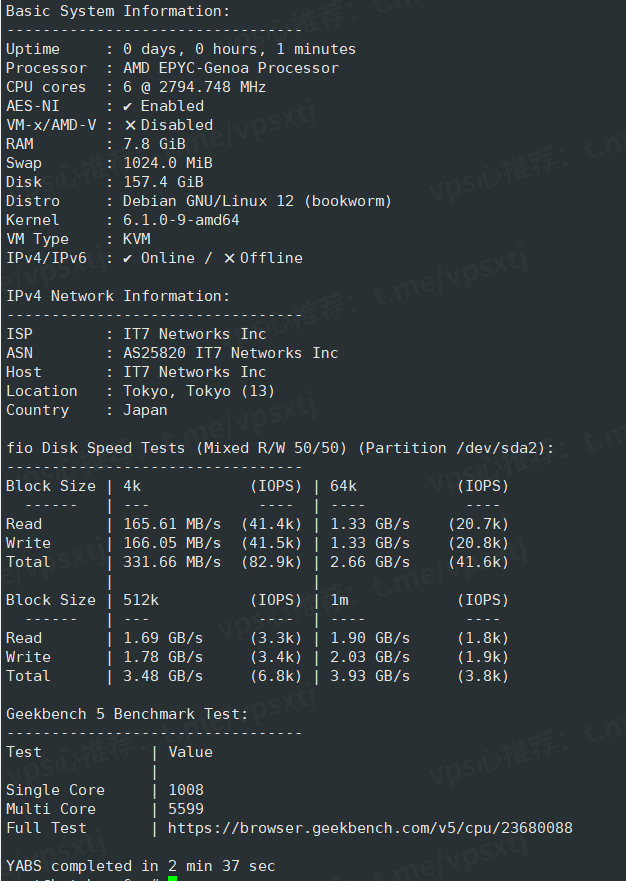
Task: Click the Single Core score 1008
Action: [x=186, y=790]
